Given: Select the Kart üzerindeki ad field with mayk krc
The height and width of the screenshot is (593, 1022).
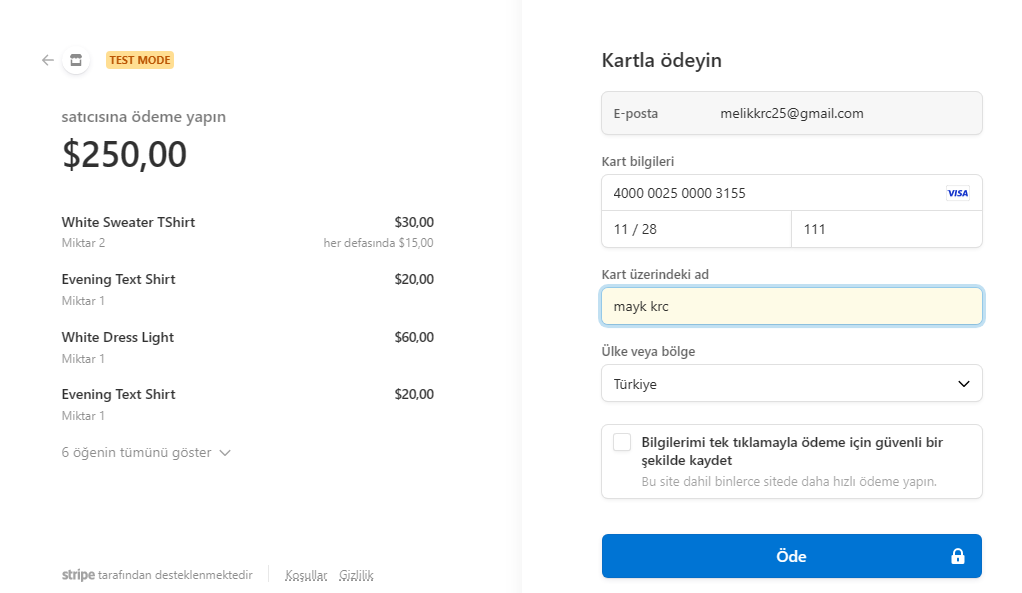Looking at the screenshot, I should click(x=791, y=306).
